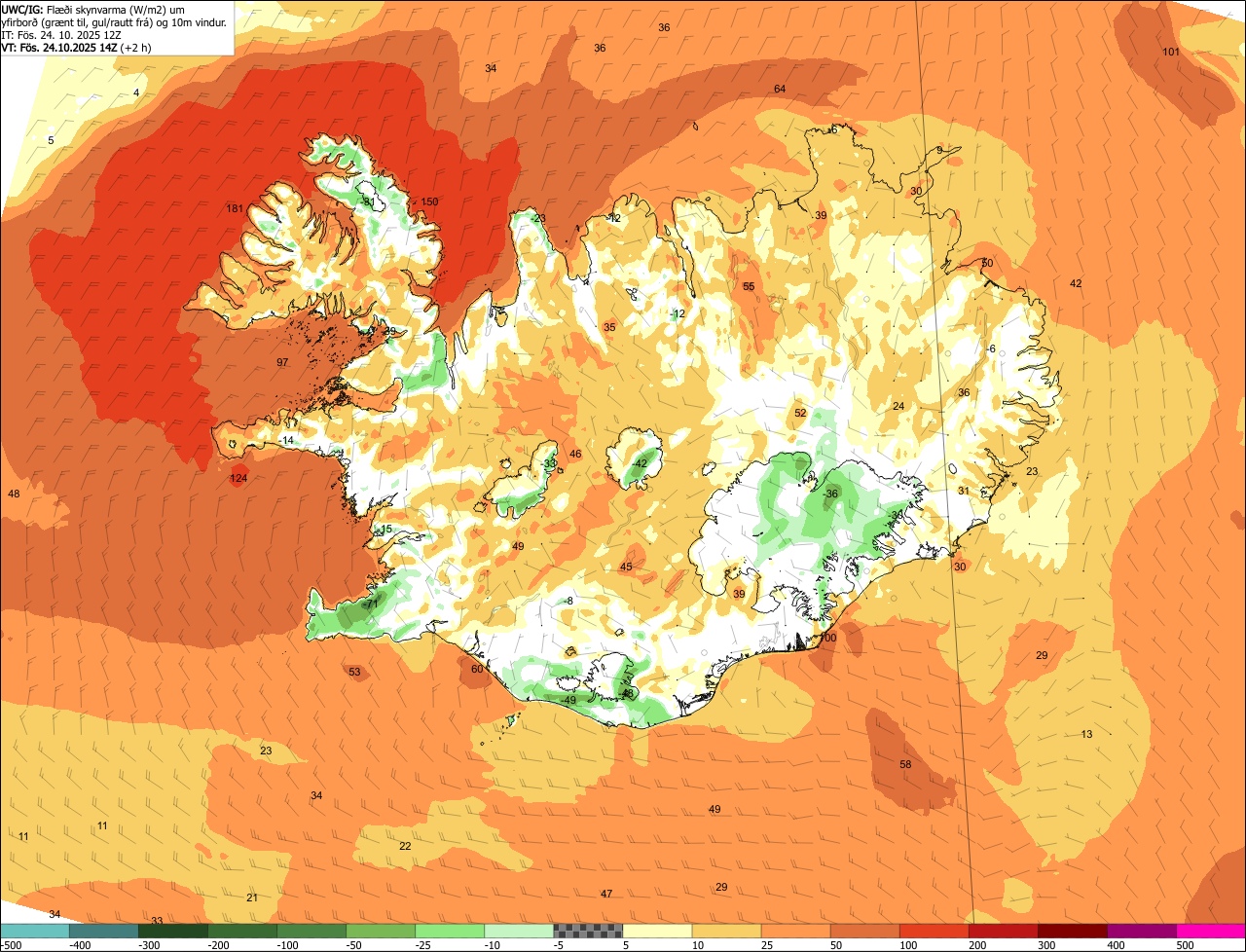Click the '46' value in central Iceland

(x=575, y=455)
